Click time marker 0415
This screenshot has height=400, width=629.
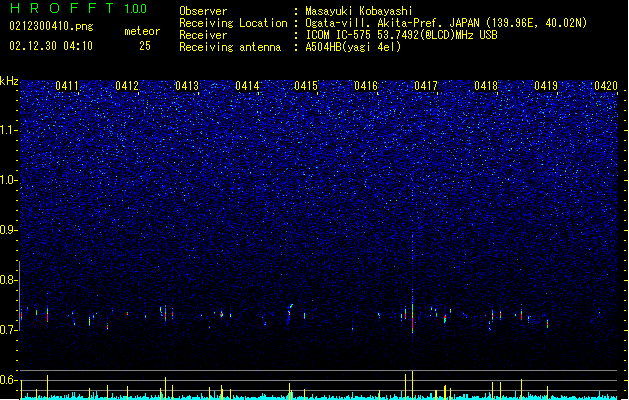(x=306, y=86)
